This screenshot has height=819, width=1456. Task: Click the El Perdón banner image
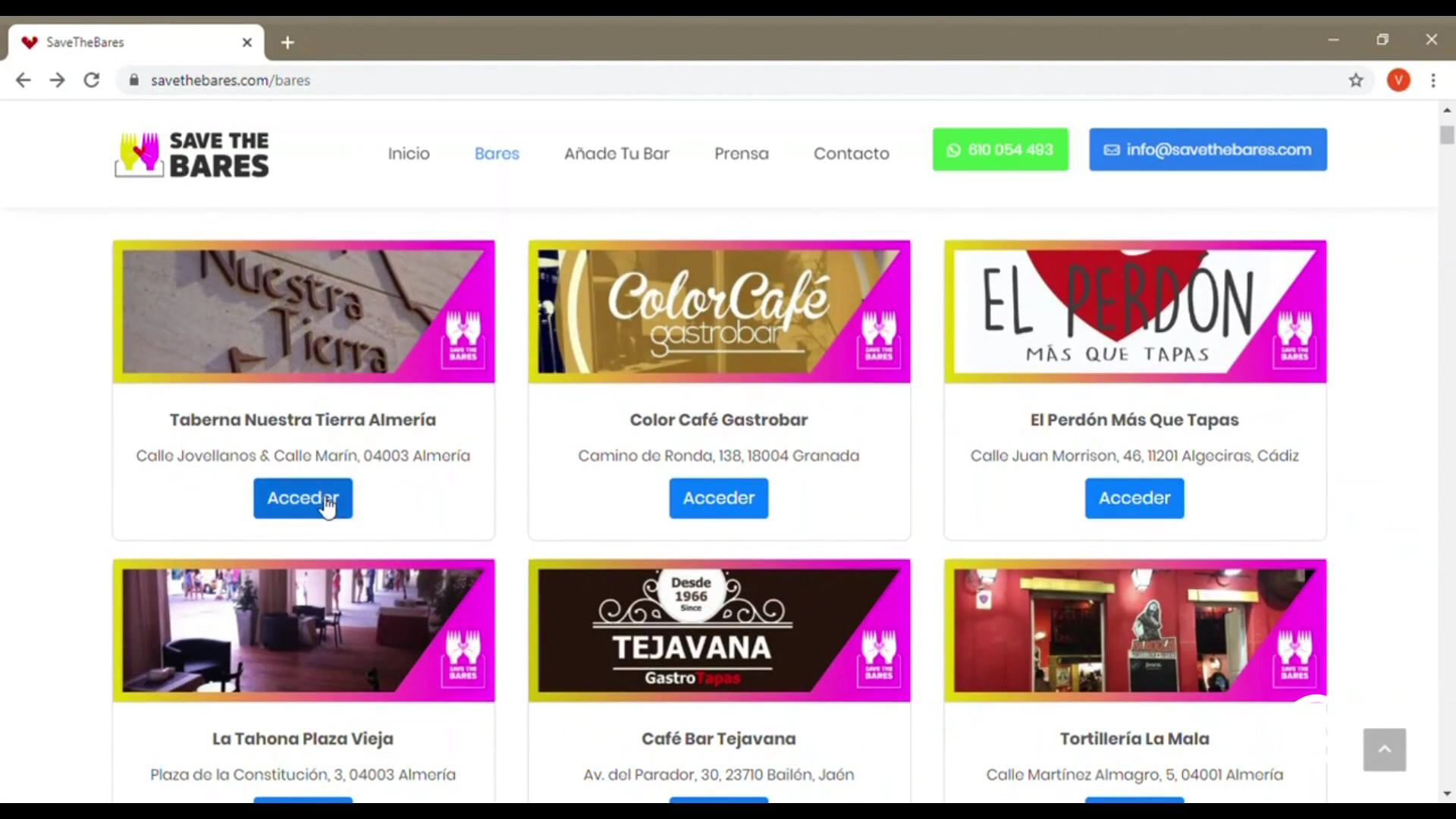[1134, 312]
